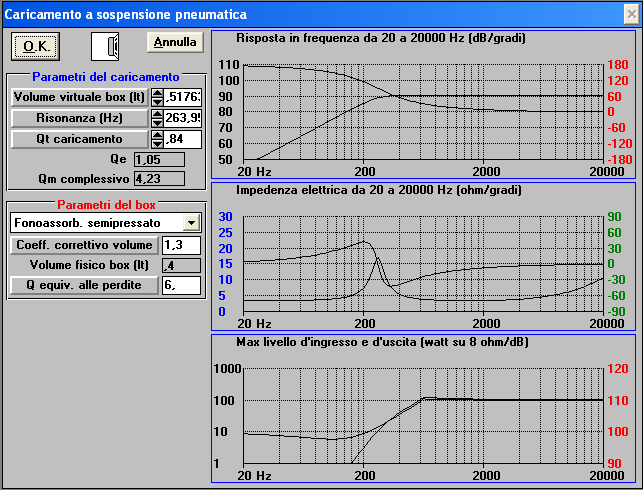Click the Volume fisico box value ,4
This screenshot has height=490, width=643.
click(181, 265)
